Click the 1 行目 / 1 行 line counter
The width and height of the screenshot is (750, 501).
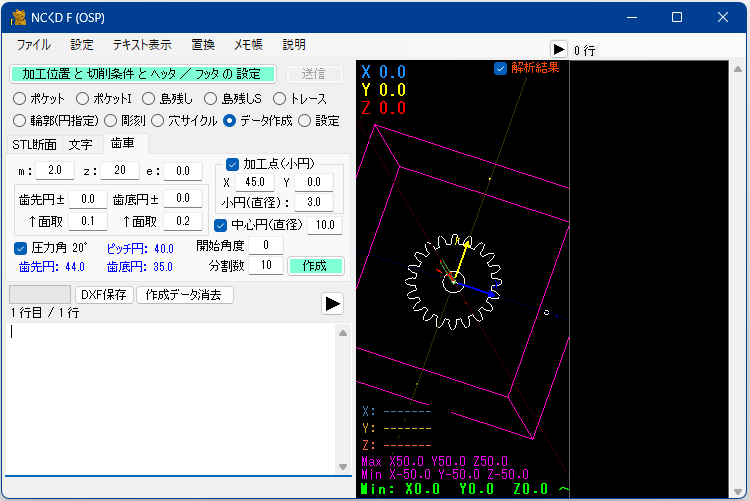tap(44, 313)
